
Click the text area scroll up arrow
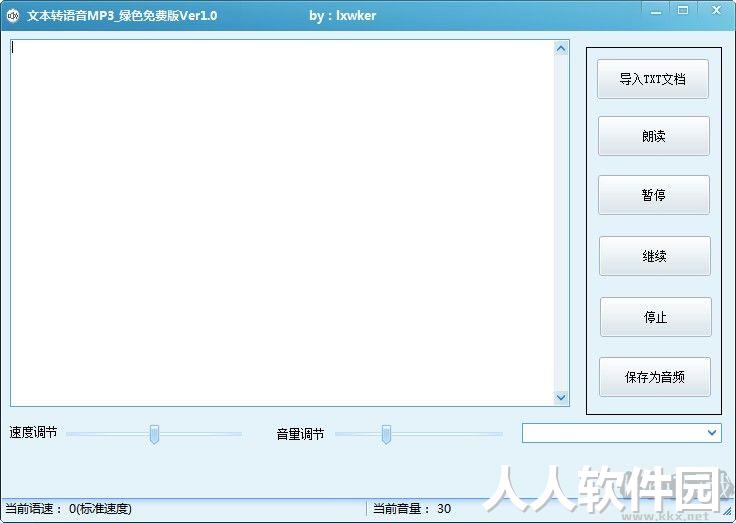point(561,49)
